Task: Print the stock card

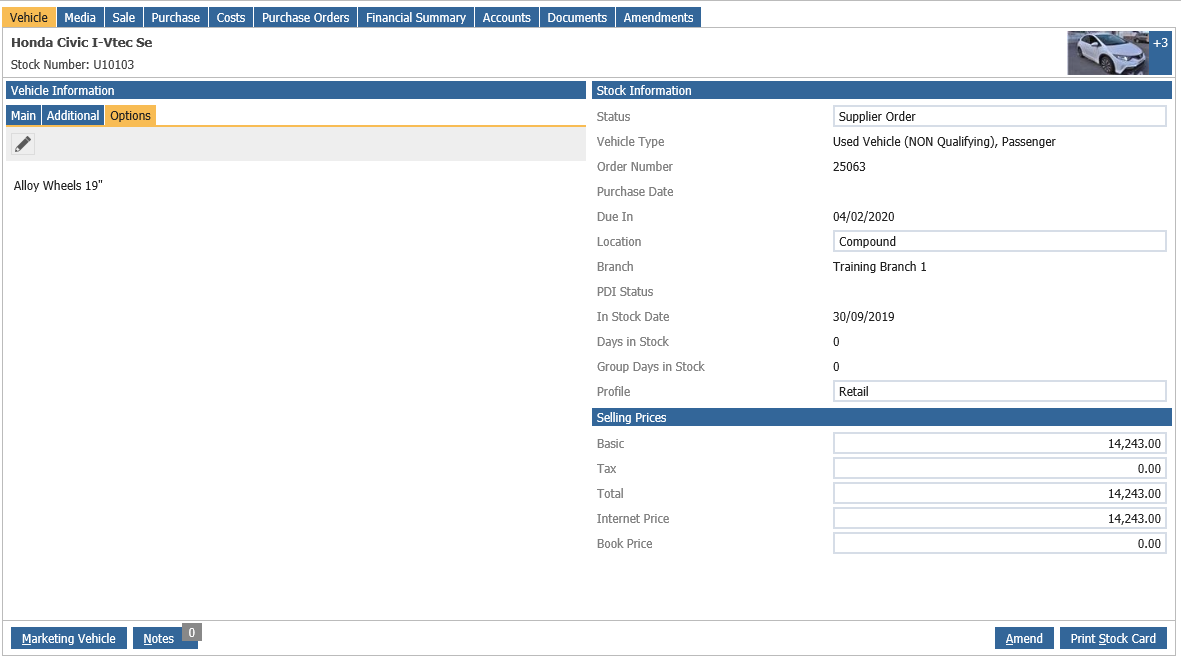Action: click(1113, 638)
